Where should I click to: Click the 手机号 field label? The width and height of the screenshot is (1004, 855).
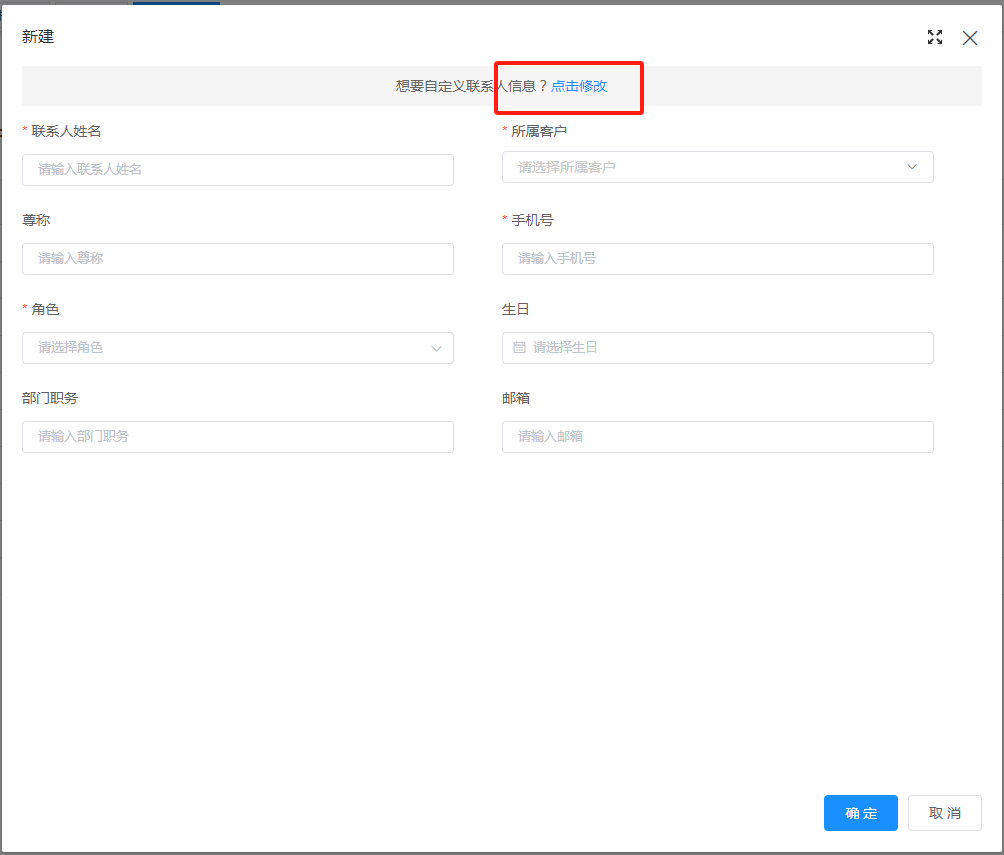point(532,220)
